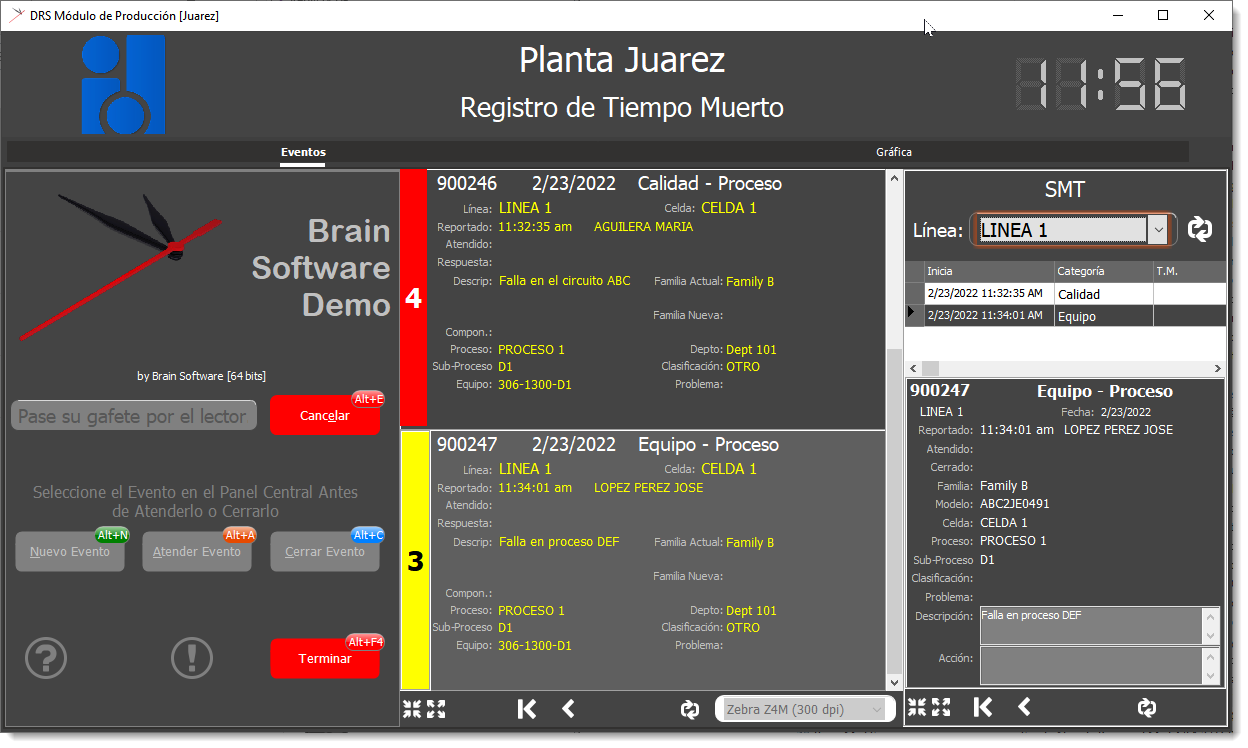
Task: Click the exclamation mark alert icon
Action: tap(192, 657)
